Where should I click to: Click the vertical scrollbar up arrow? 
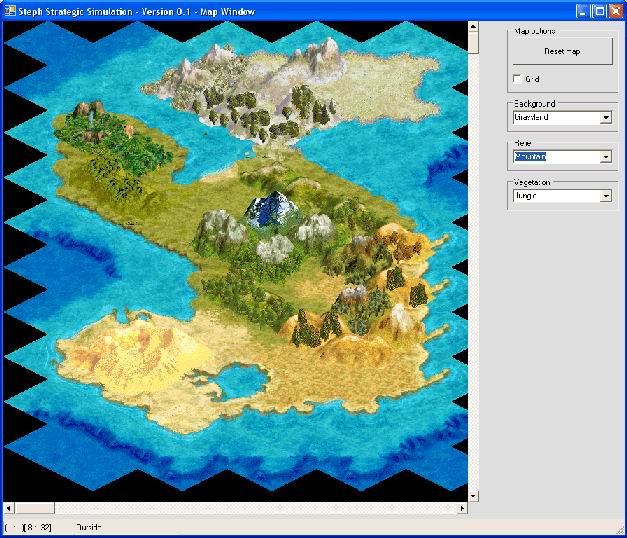point(474,26)
